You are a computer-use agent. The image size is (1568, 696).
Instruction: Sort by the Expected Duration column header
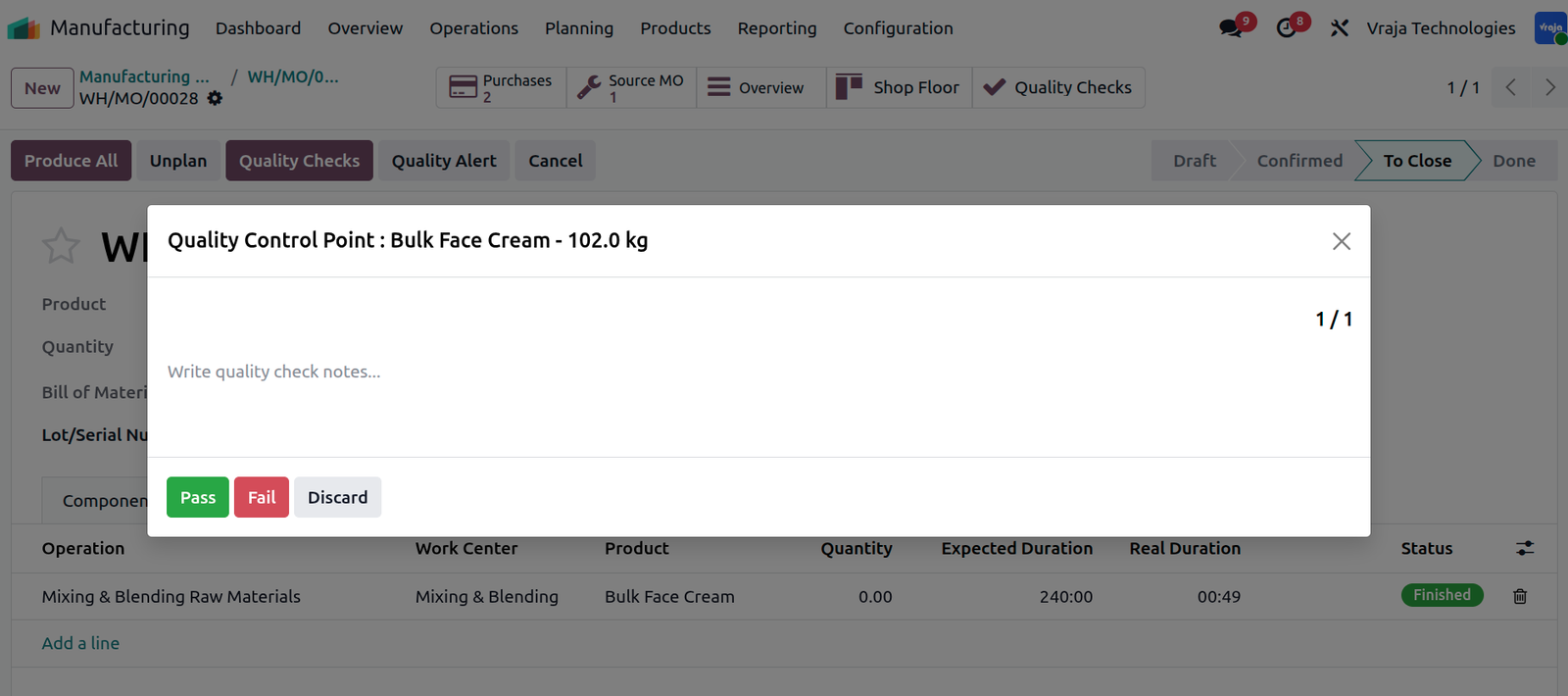click(x=1017, y=548)
